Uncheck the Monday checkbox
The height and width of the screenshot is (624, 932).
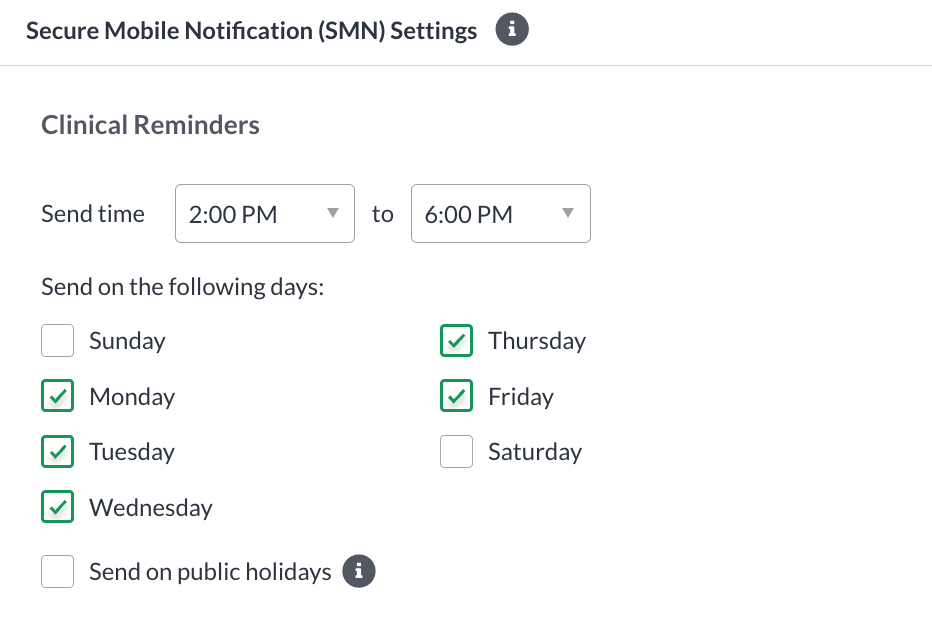point(58,396)
